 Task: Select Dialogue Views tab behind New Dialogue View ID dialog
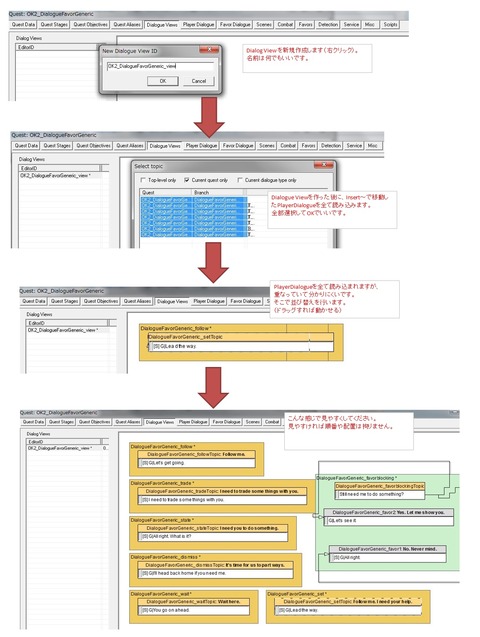click(x=162, y=25)
